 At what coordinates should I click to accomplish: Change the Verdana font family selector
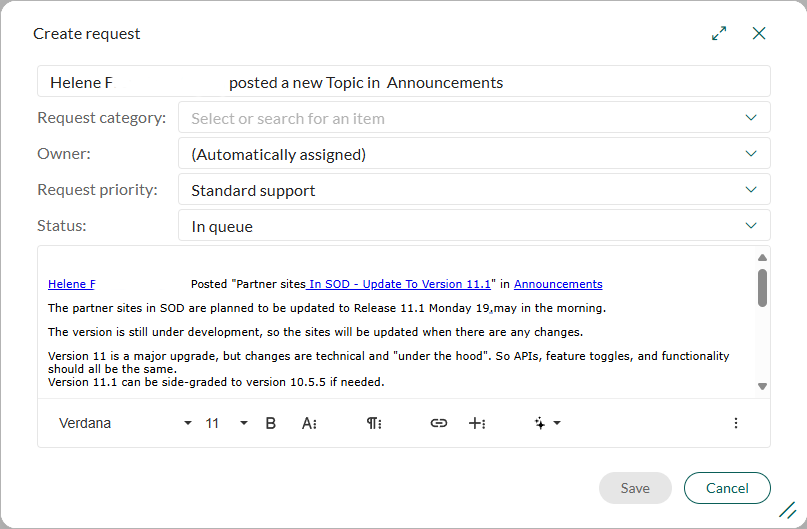click(x=125, y=423)
